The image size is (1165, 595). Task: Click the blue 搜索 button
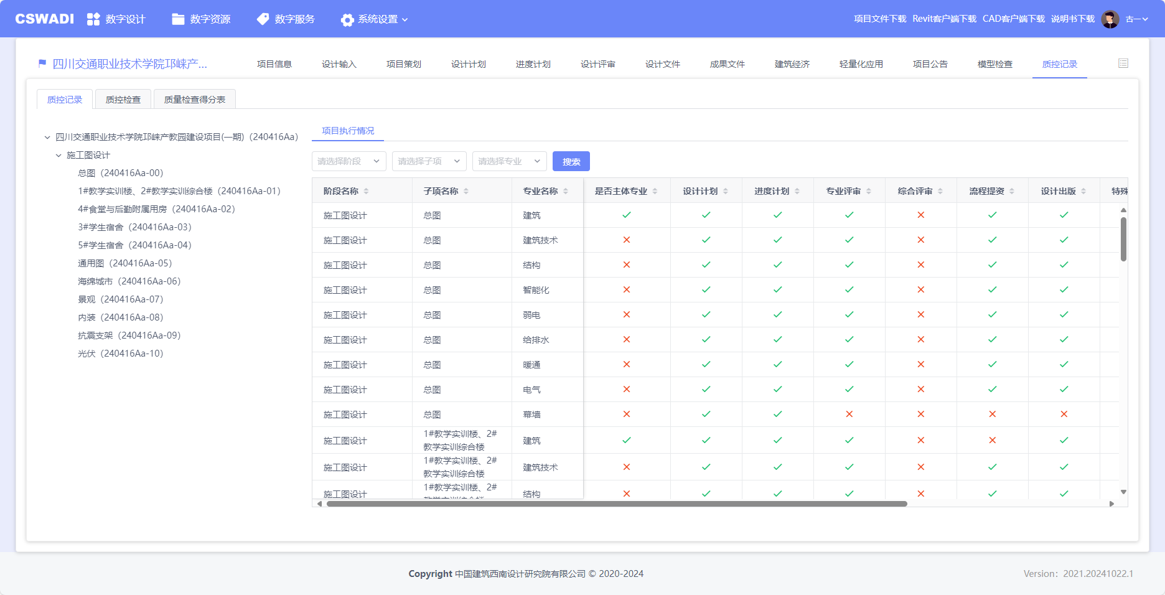(571, 161)
